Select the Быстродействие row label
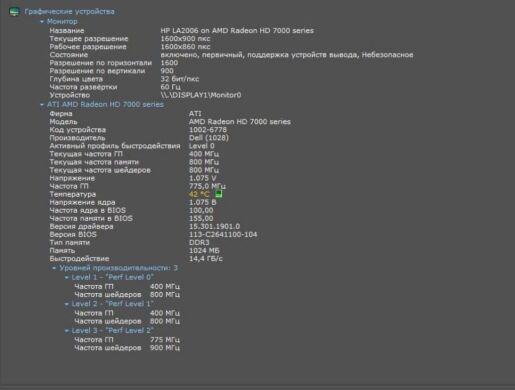515x390 pixels. [79, 258]
